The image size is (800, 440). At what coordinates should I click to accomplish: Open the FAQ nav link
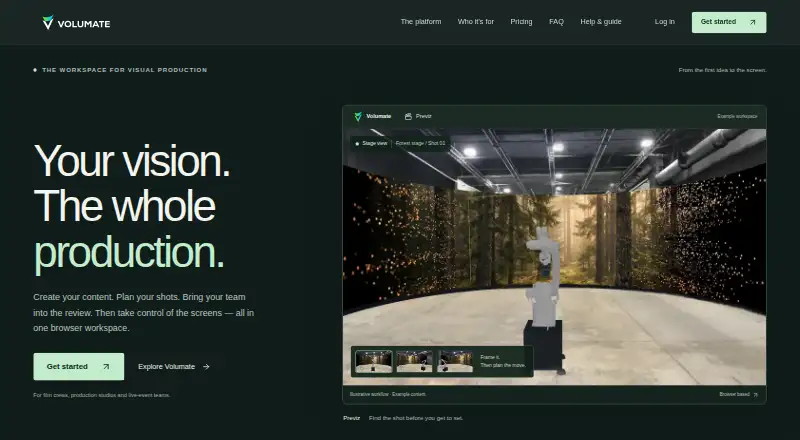[x=556, y=22]
